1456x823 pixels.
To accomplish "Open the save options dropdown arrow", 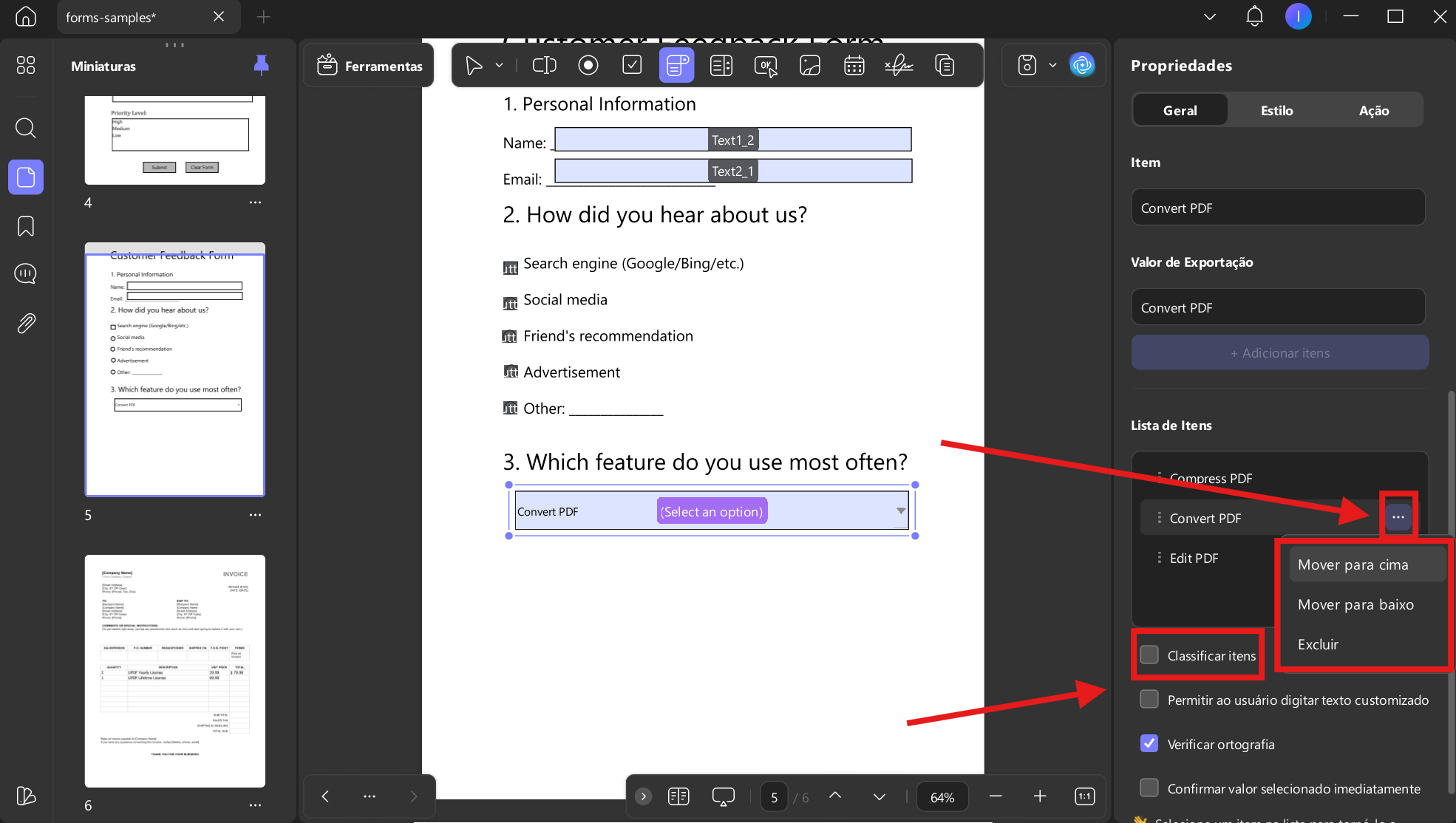I will (1053, 66).
